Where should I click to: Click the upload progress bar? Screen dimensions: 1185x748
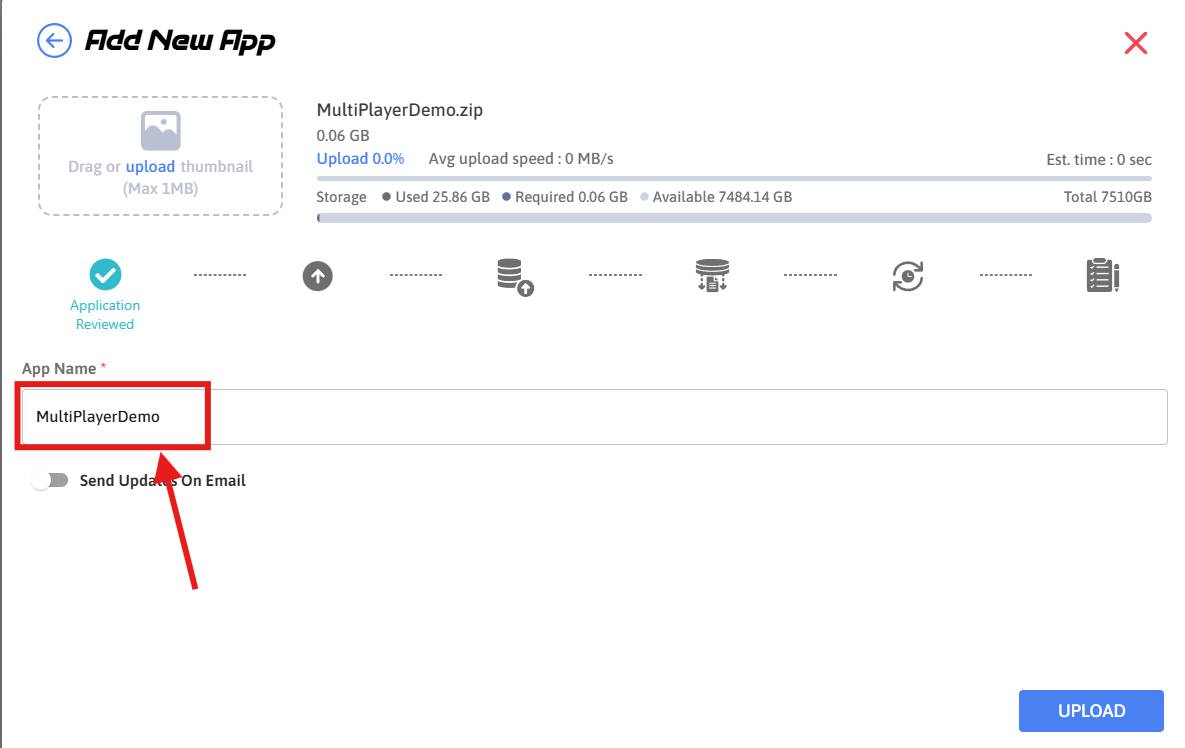[733, 178]
